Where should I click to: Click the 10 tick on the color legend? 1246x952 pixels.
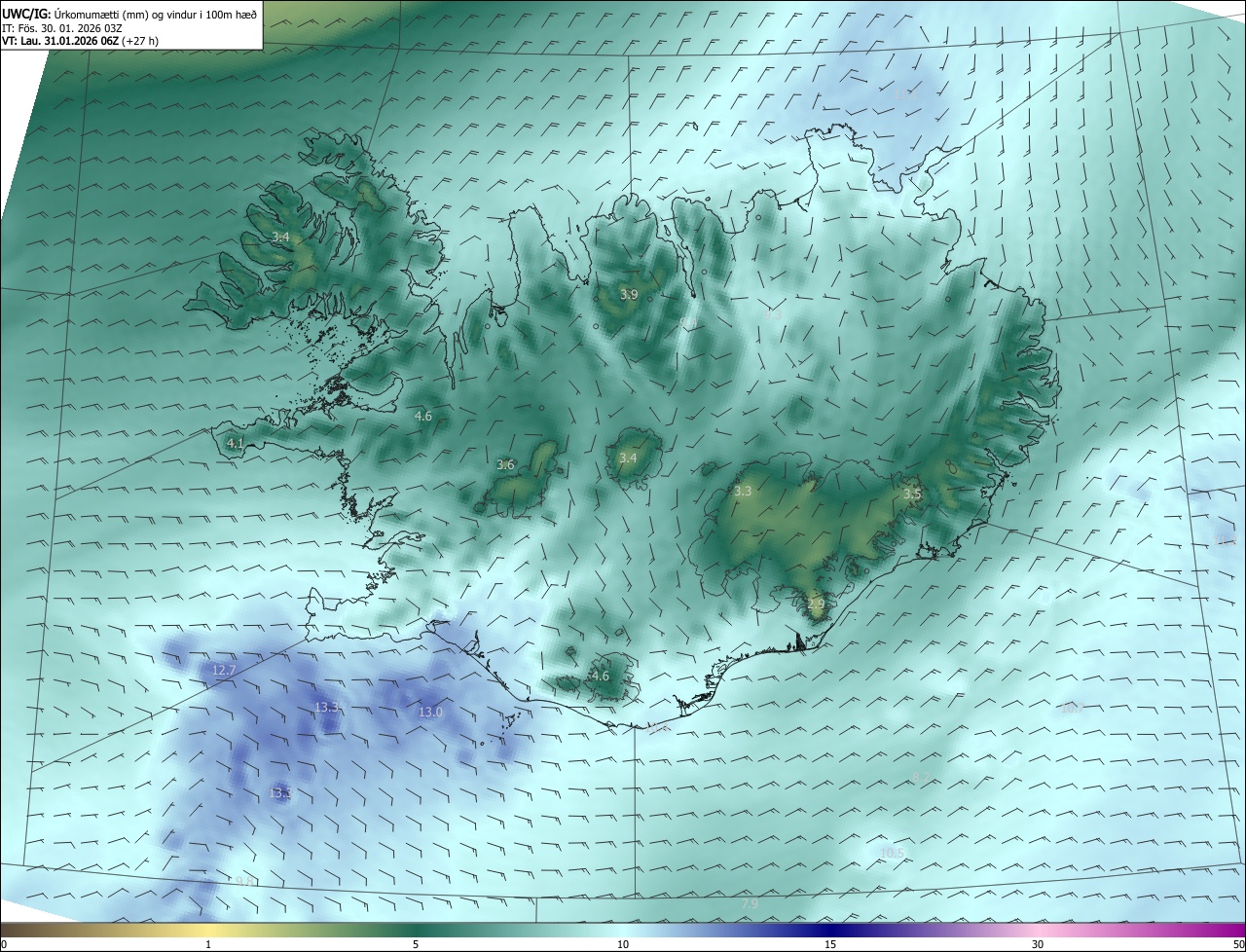pyautogui.click(x=623, y=944)
